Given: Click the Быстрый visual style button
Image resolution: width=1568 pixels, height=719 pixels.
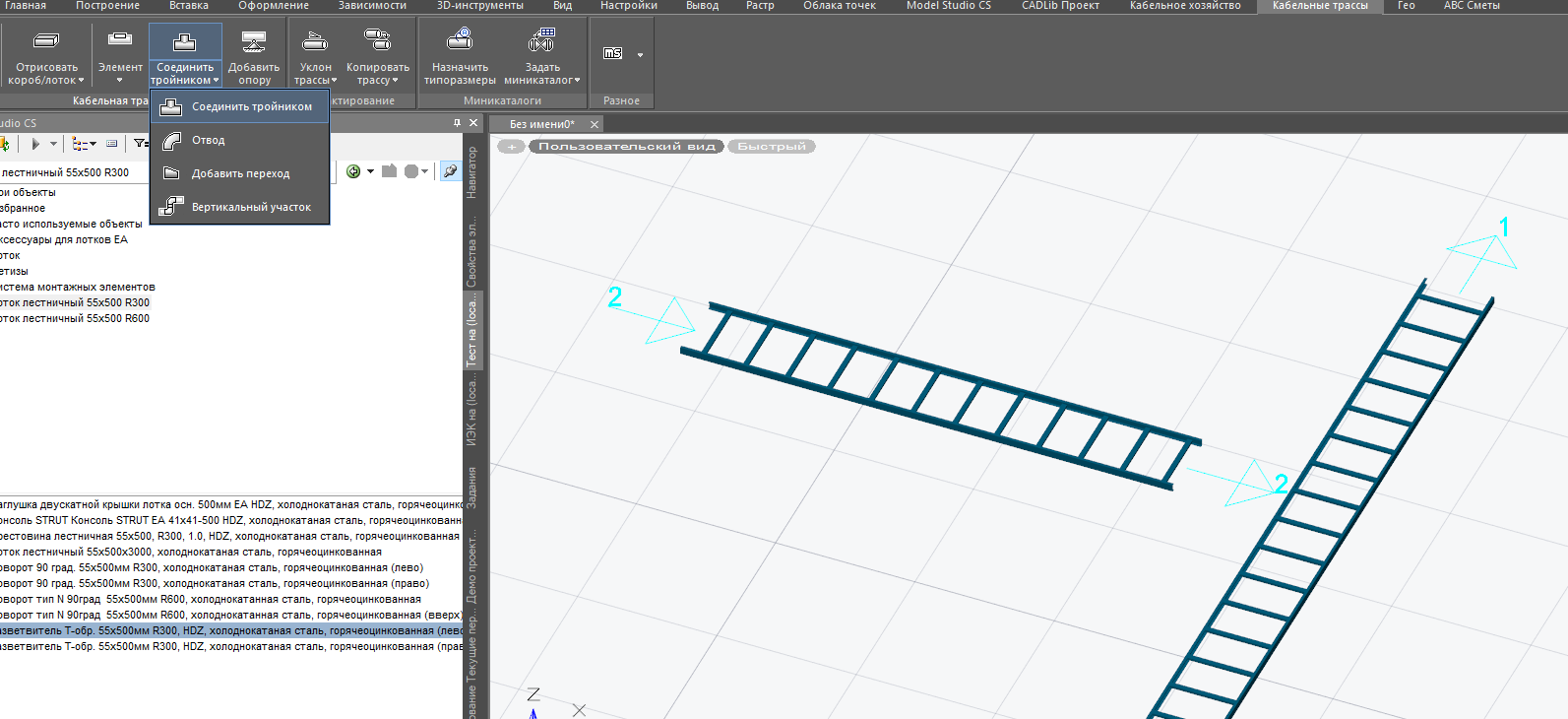Looking at the screenshot, I should pyautogui.click(x=772, y=147).
